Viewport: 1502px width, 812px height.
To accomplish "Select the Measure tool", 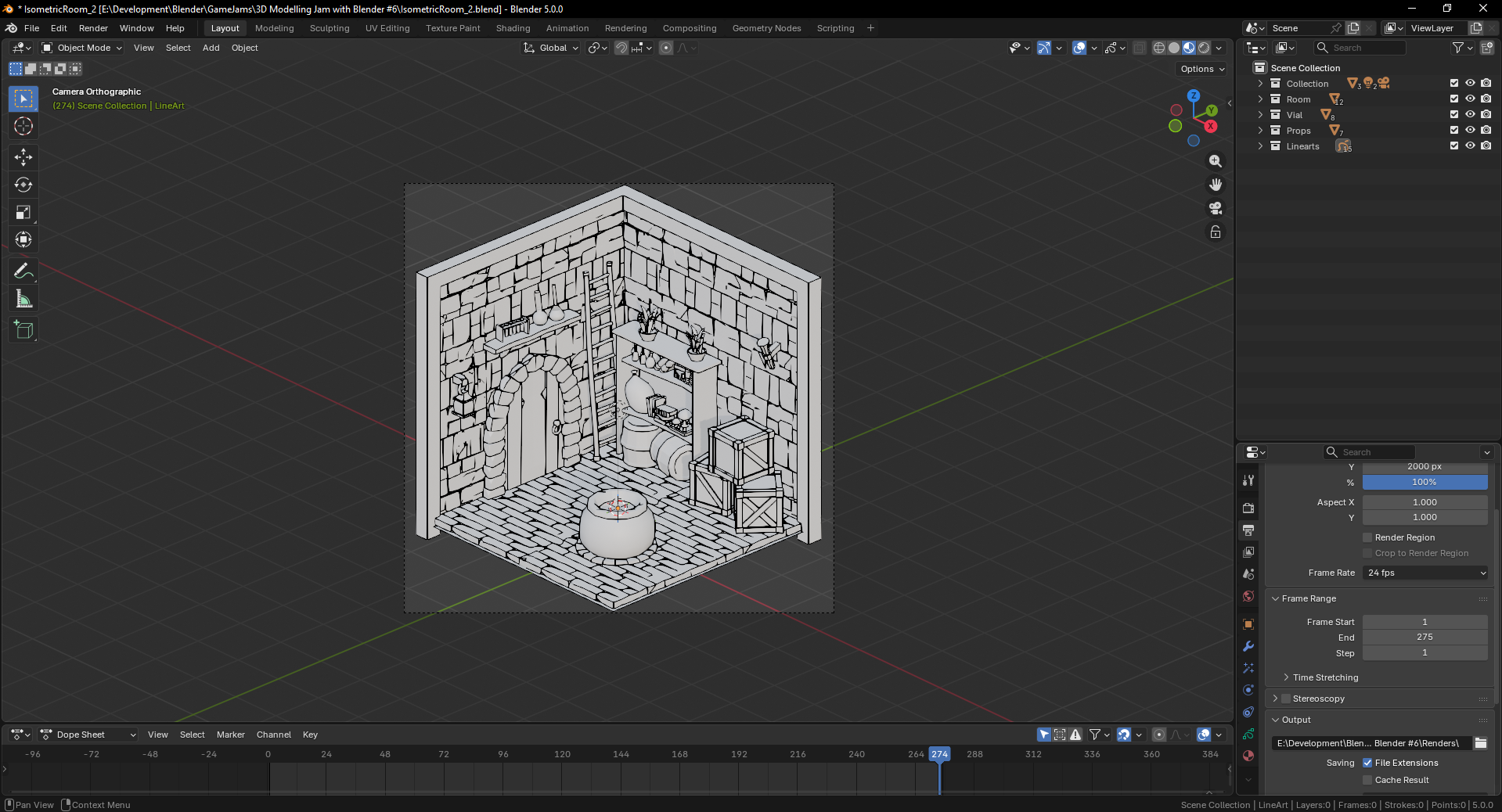I will pyautogui.click(x=23, y=299).
